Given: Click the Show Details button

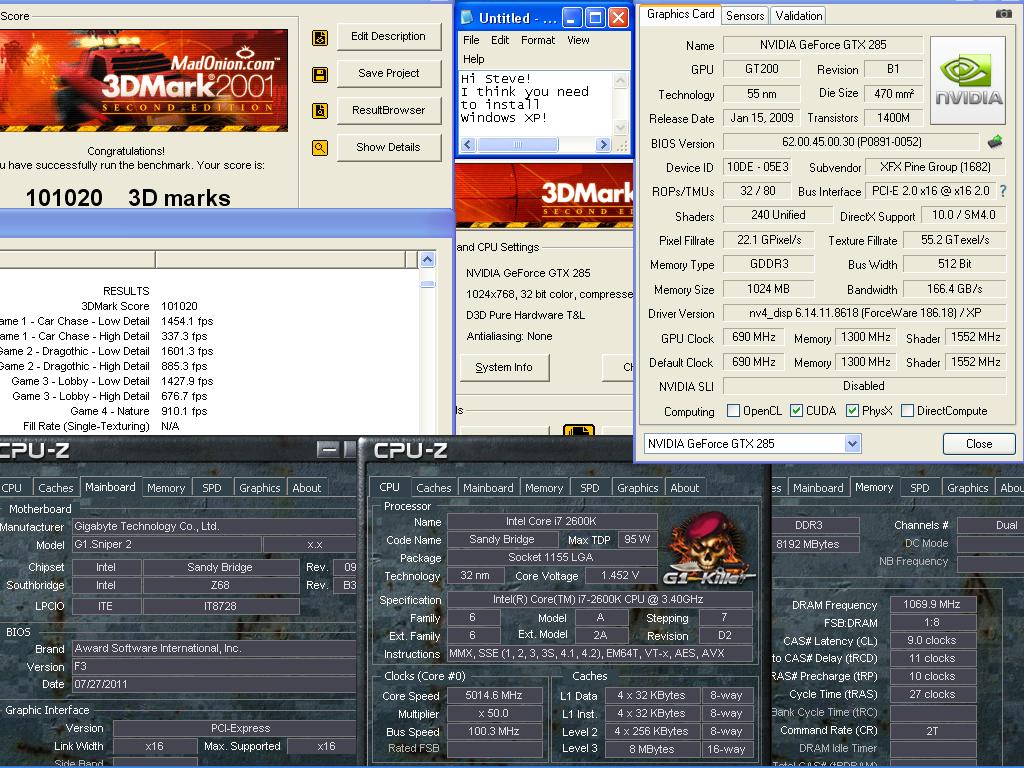Looking at the screenshot, I should 389,148.
